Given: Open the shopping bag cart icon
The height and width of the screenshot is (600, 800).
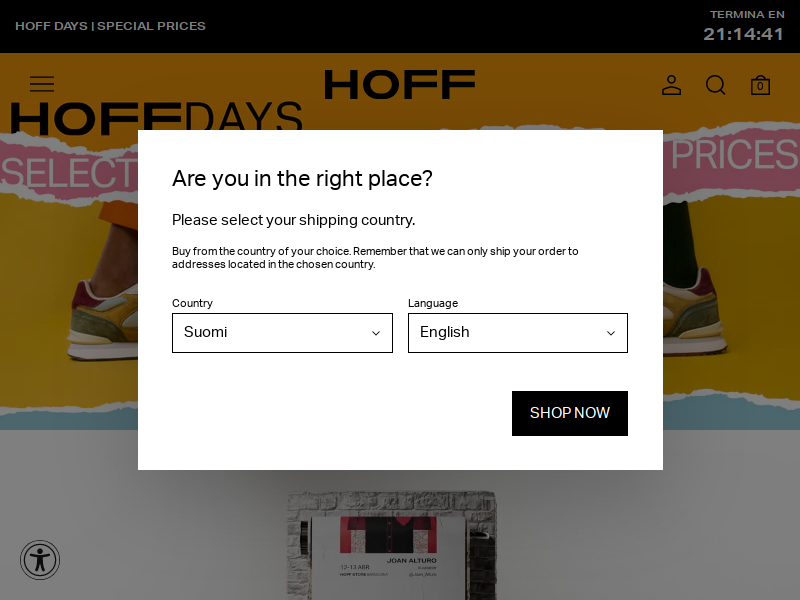Looking at the screenshot, I should point(760,85).
